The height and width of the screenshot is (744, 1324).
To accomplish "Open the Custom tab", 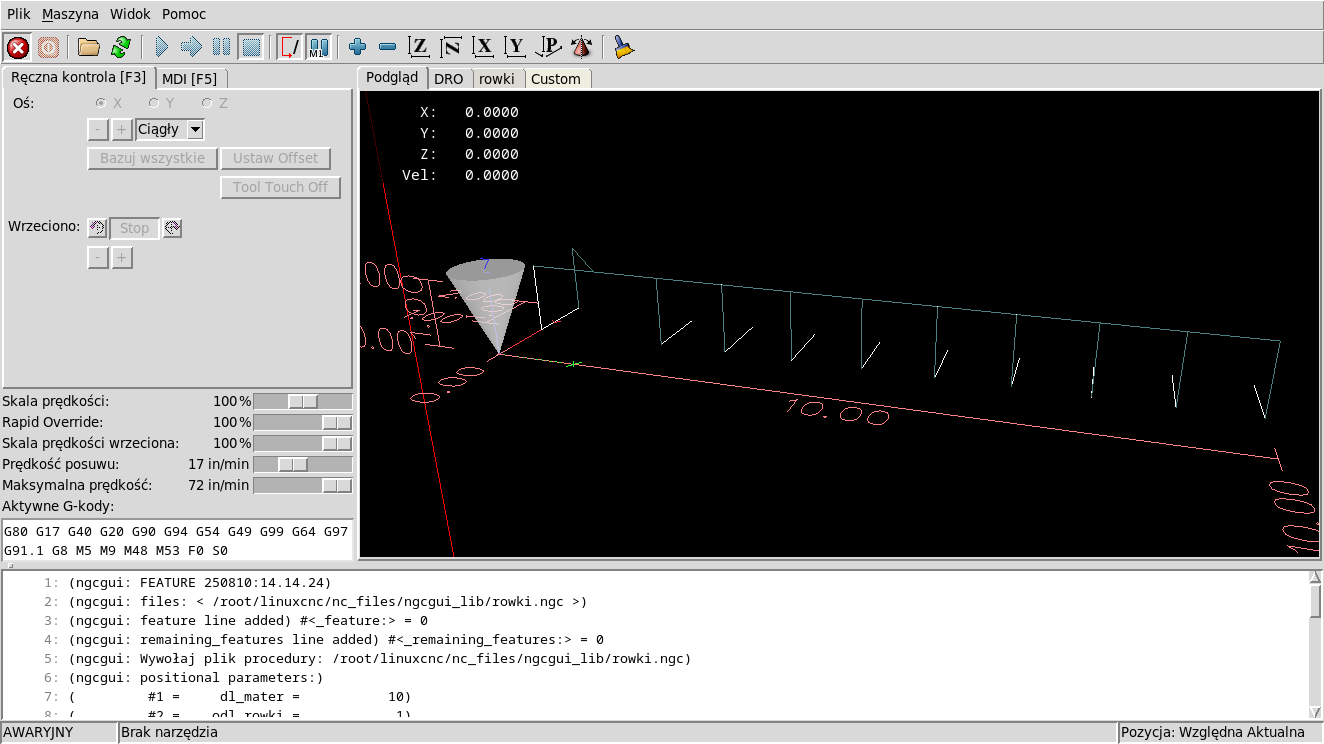I will tap(556, 78).
